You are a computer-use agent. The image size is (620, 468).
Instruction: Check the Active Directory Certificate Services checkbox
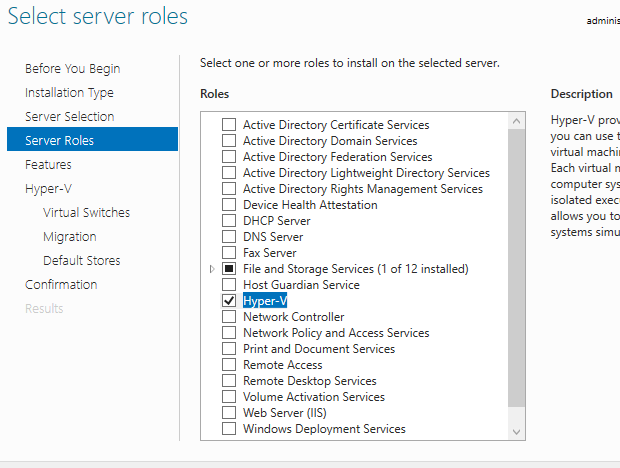229,125
